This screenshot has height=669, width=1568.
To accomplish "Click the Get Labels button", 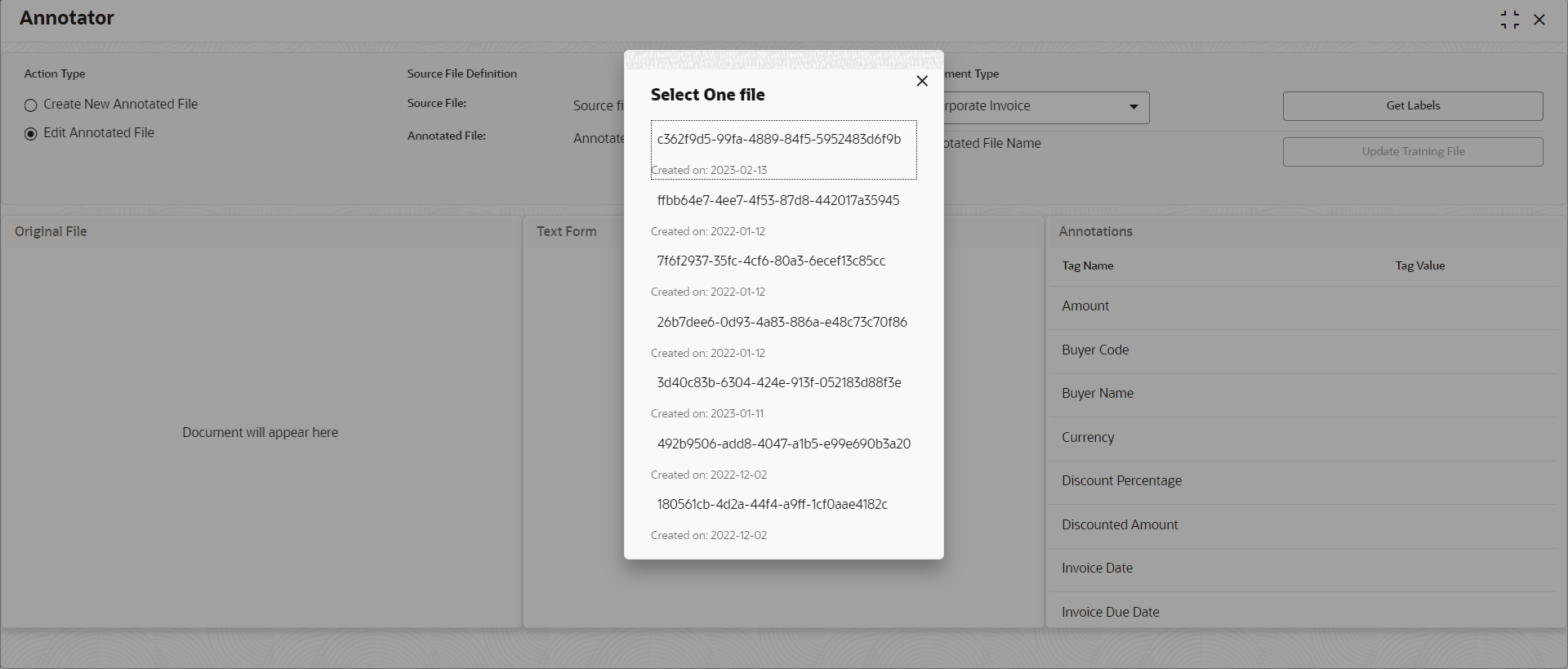I will coord(1413,106).
